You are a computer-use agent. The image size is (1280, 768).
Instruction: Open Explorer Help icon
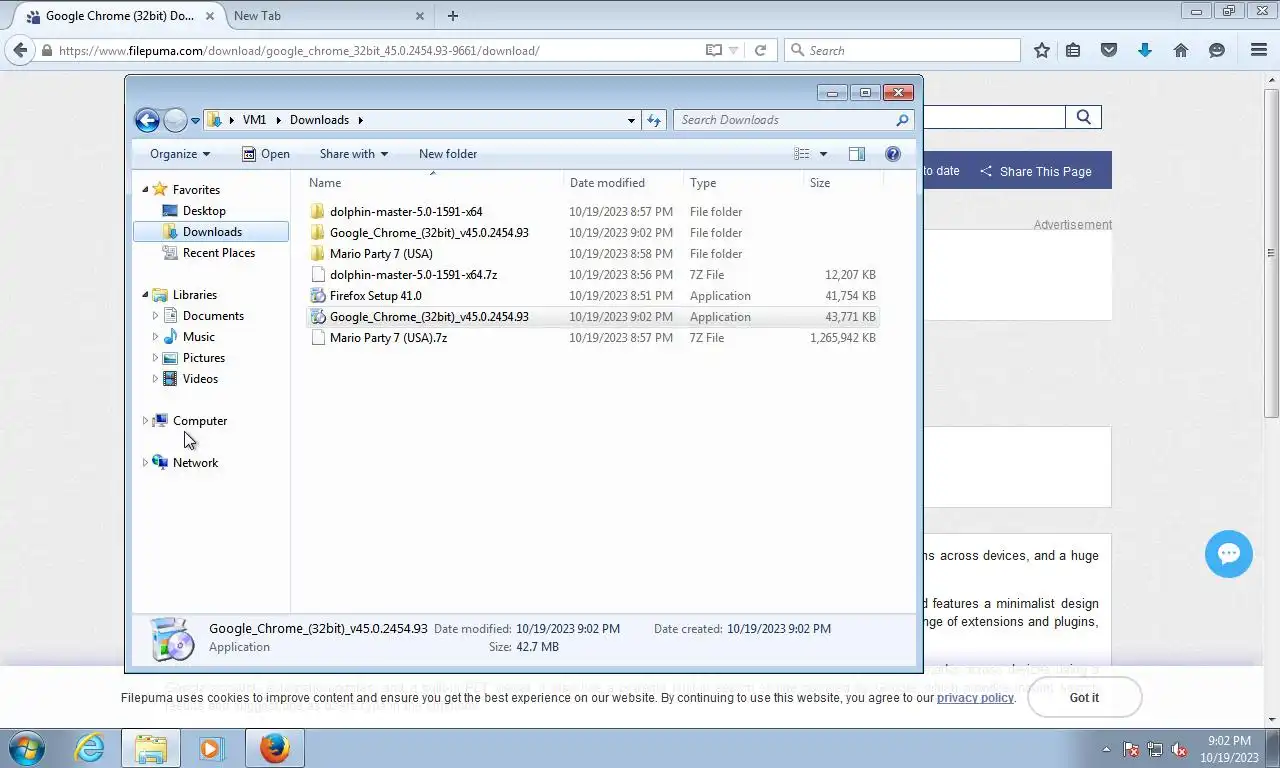point(893,154)
